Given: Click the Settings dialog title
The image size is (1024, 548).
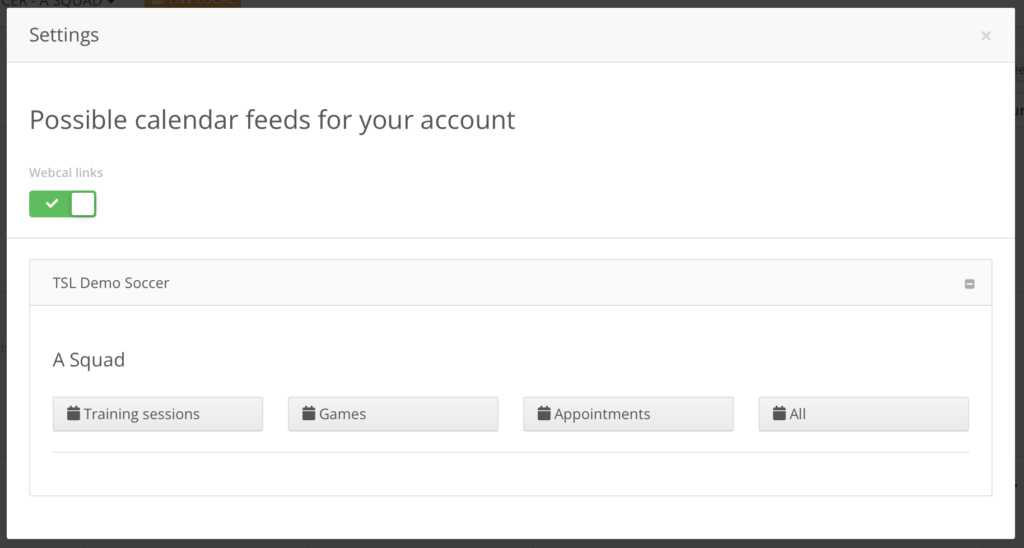Looking at the screenshot, I should click(64, 35).
